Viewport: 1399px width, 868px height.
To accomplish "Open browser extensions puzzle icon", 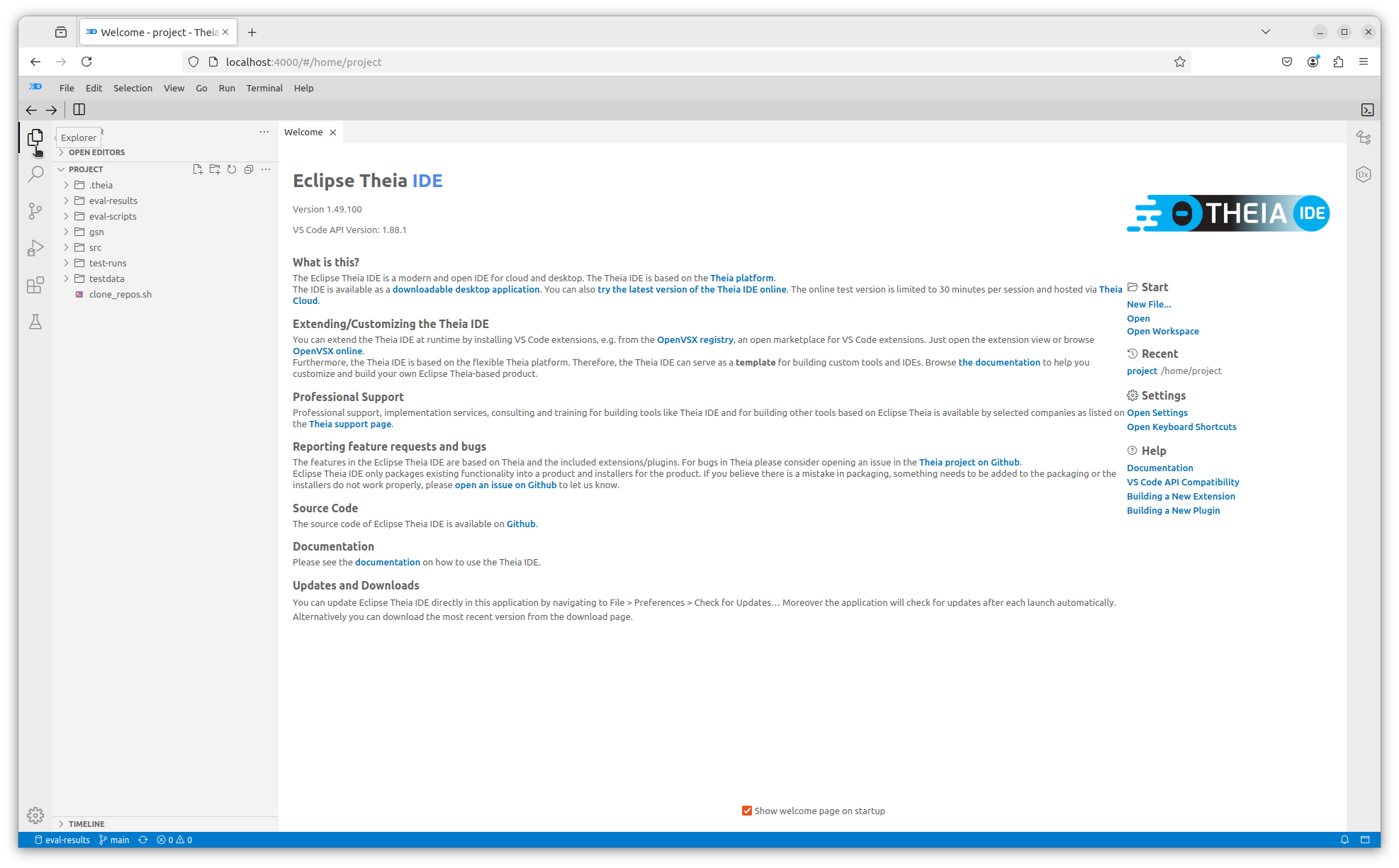I will (x=1338, y=62).
